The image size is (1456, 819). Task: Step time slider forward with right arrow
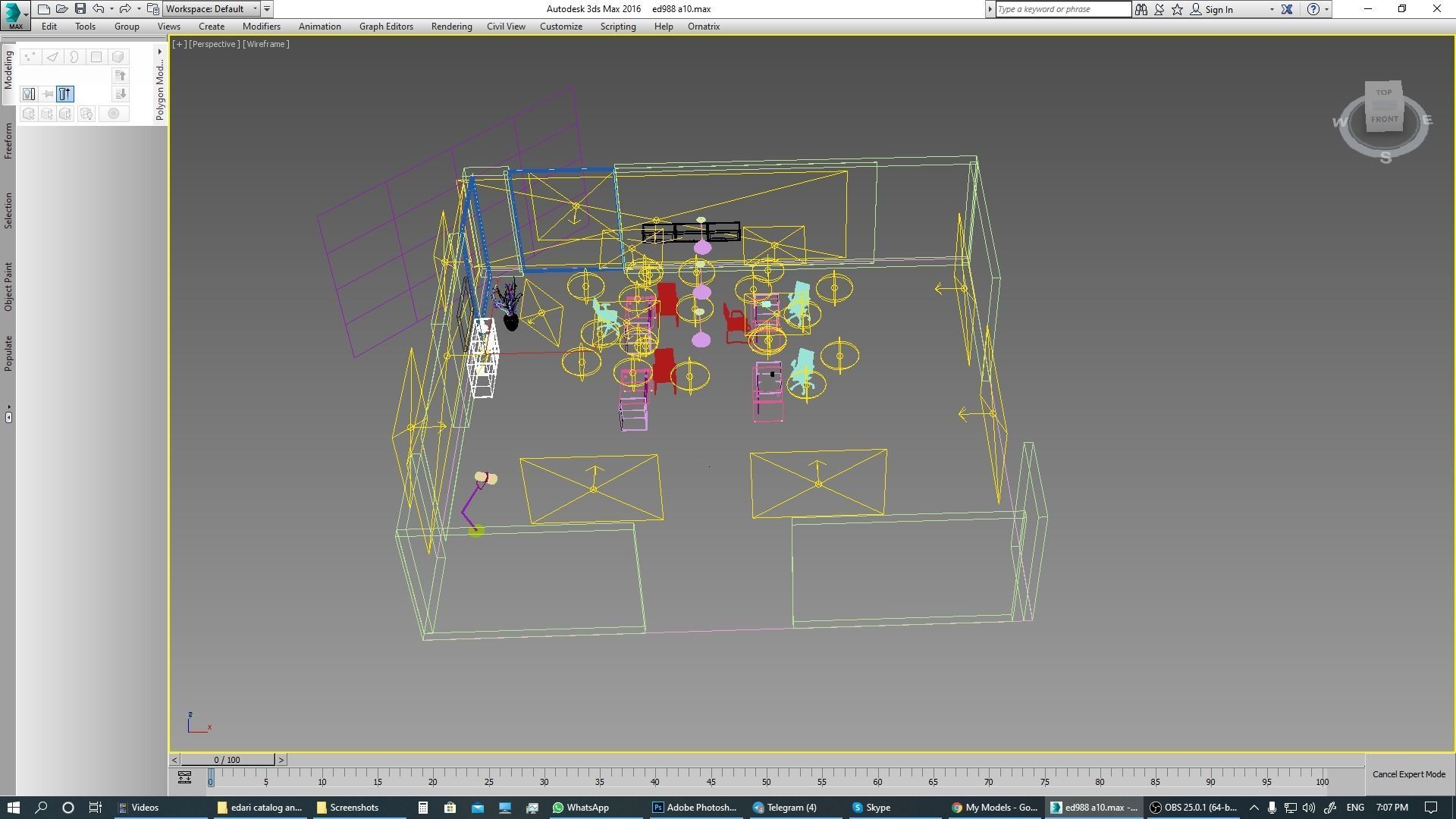point(281,760)
